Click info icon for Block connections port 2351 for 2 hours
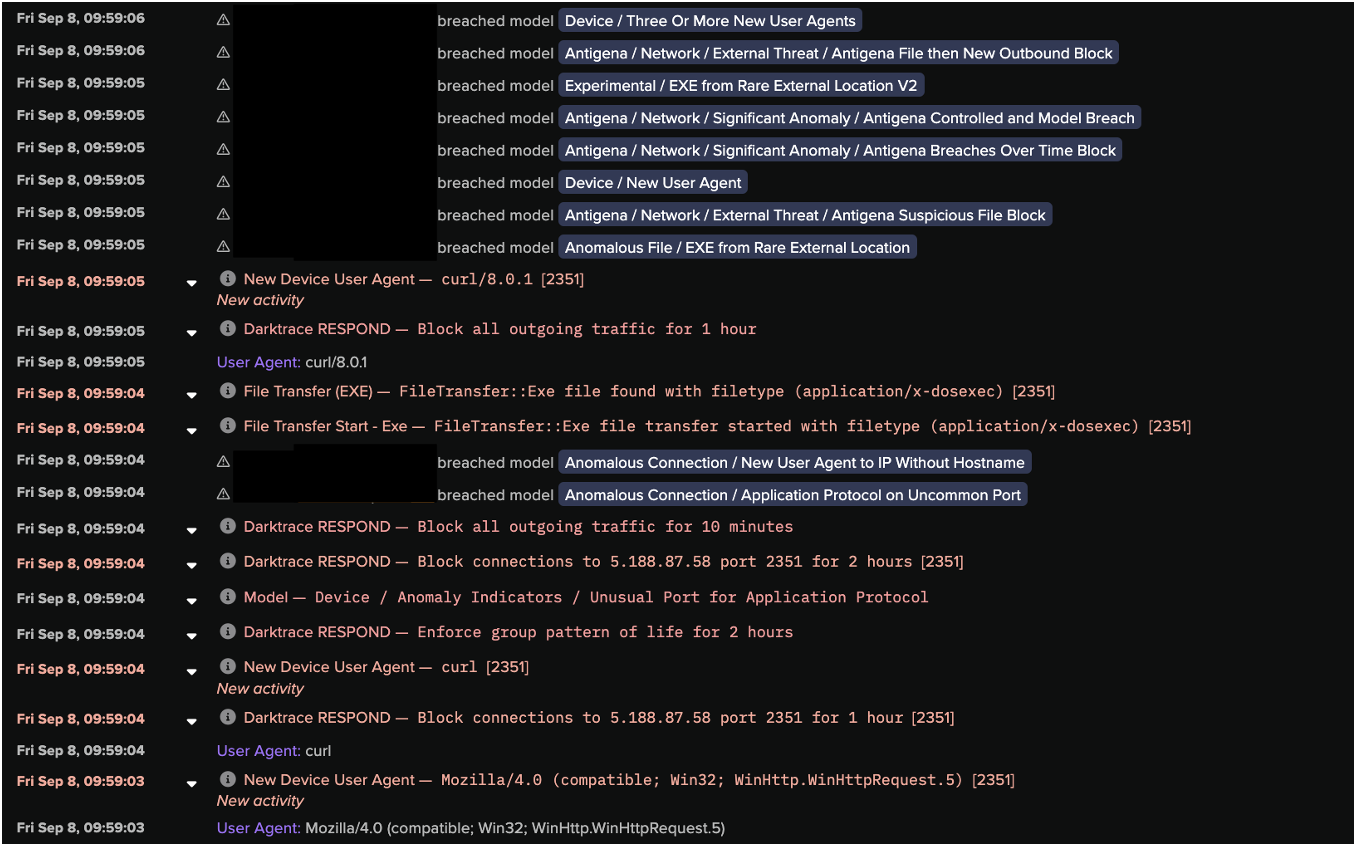Image resolution: width=1360 pixels, height=844 pixels. click(x=227, y=561)
